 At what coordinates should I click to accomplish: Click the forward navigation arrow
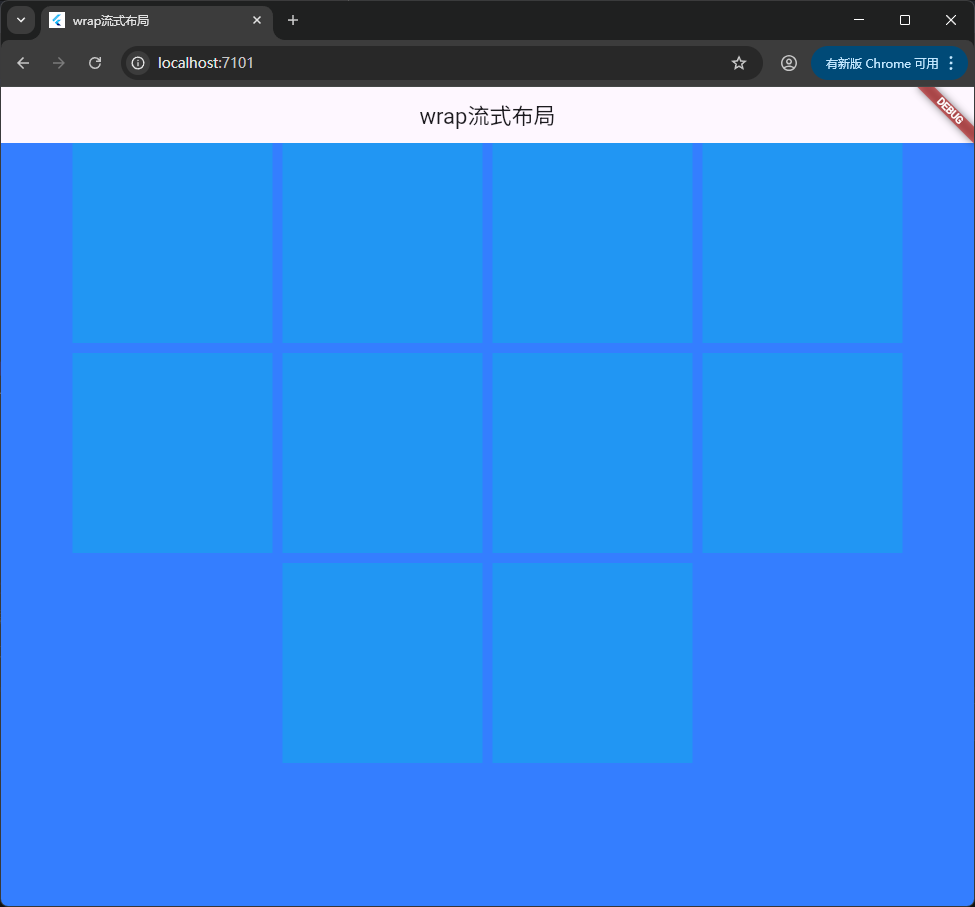(59, 63)
